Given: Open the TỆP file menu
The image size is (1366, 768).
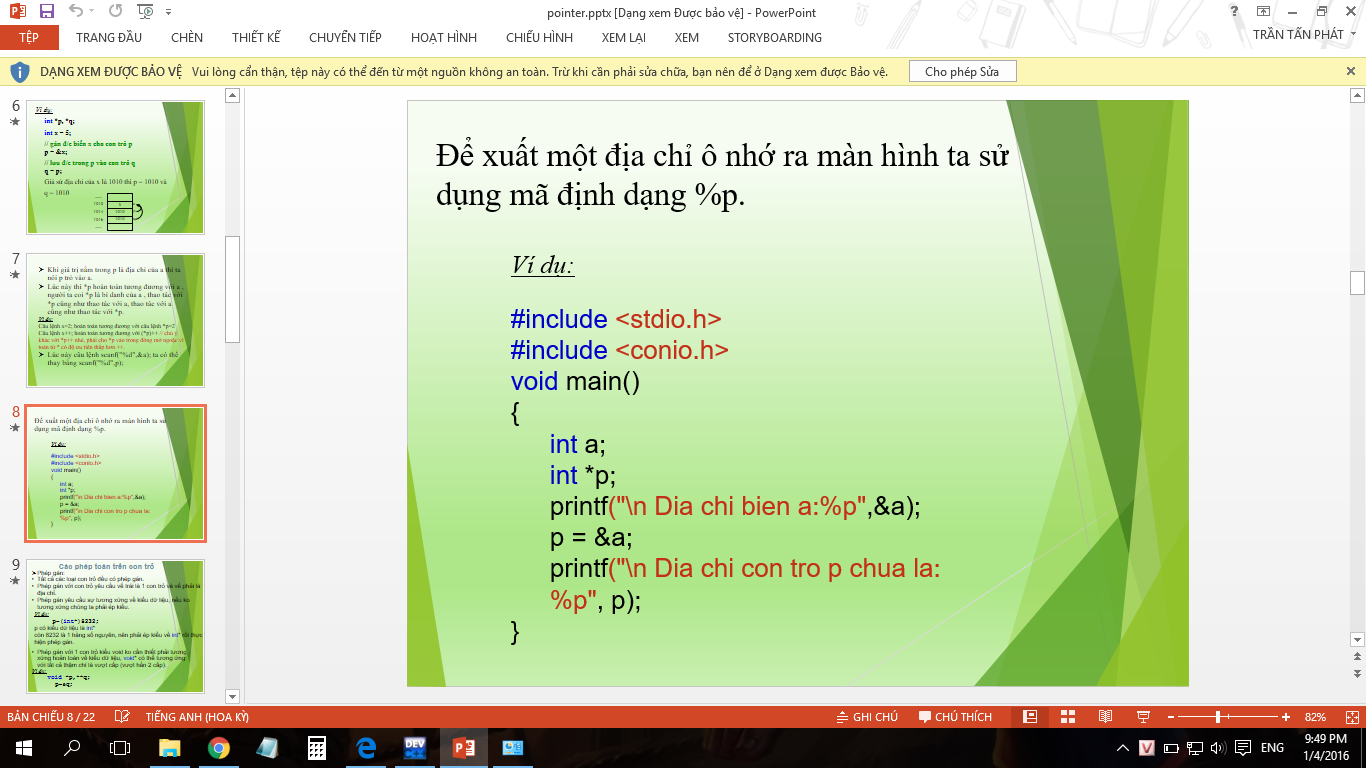Looking at the screenshot, I should pos(29,38).
